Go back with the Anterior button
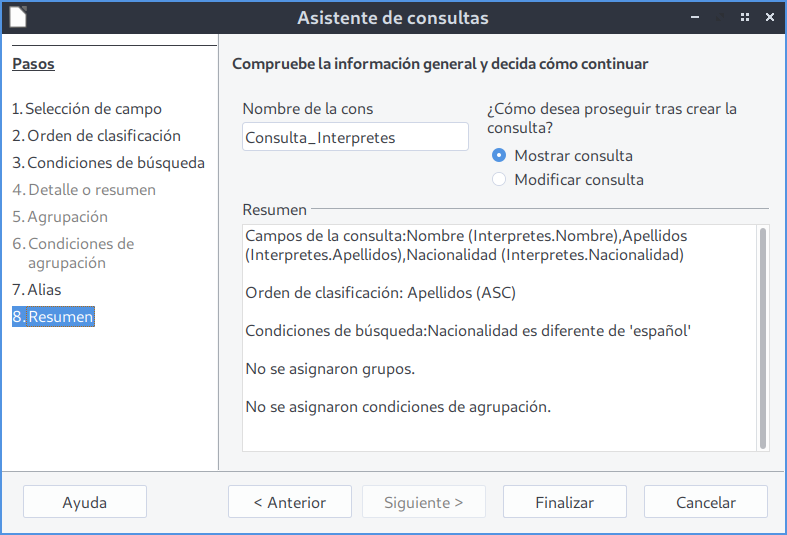Screen dimensions: 787x535 (290, 503)
